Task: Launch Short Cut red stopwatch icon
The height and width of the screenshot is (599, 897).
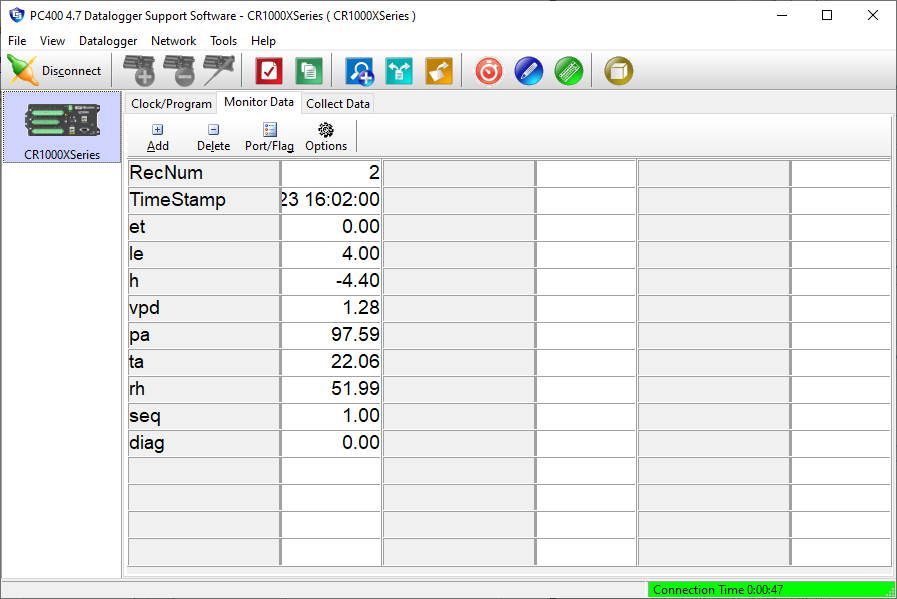Action: pyautogui.click(x=489, y=71)
